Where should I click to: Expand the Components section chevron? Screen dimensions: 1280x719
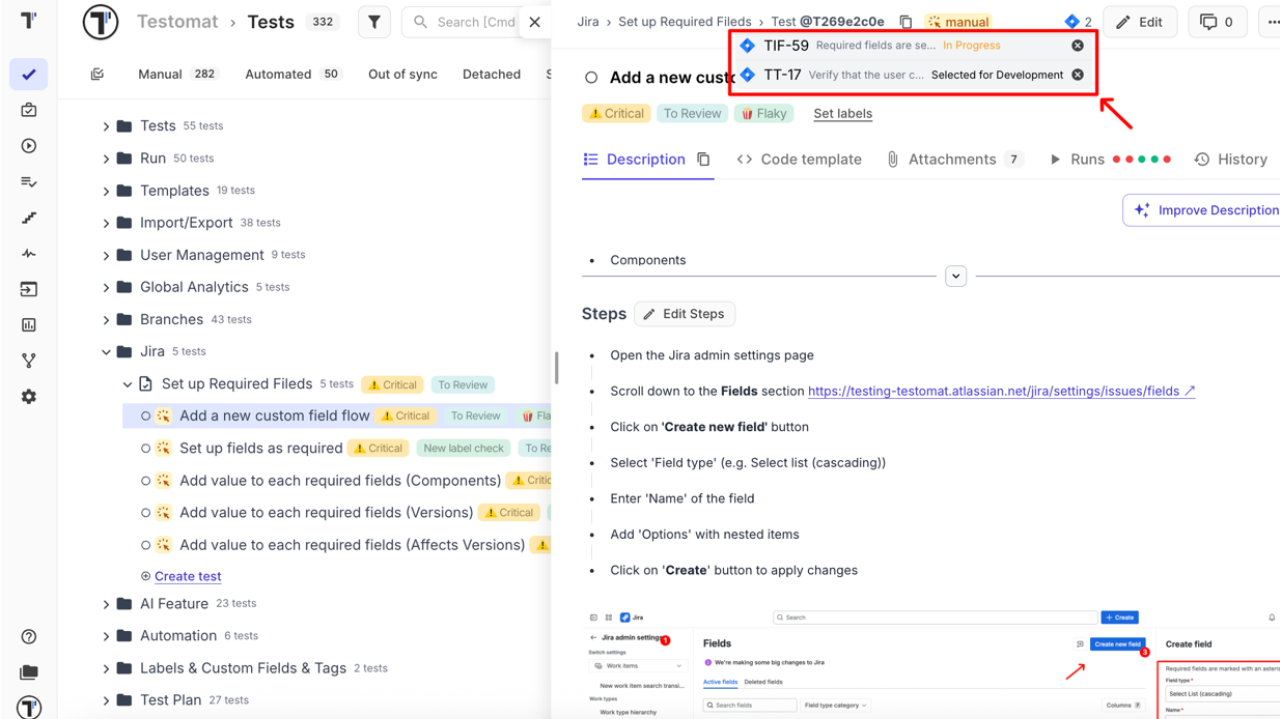pyautogui.click(x=956, y=275)
